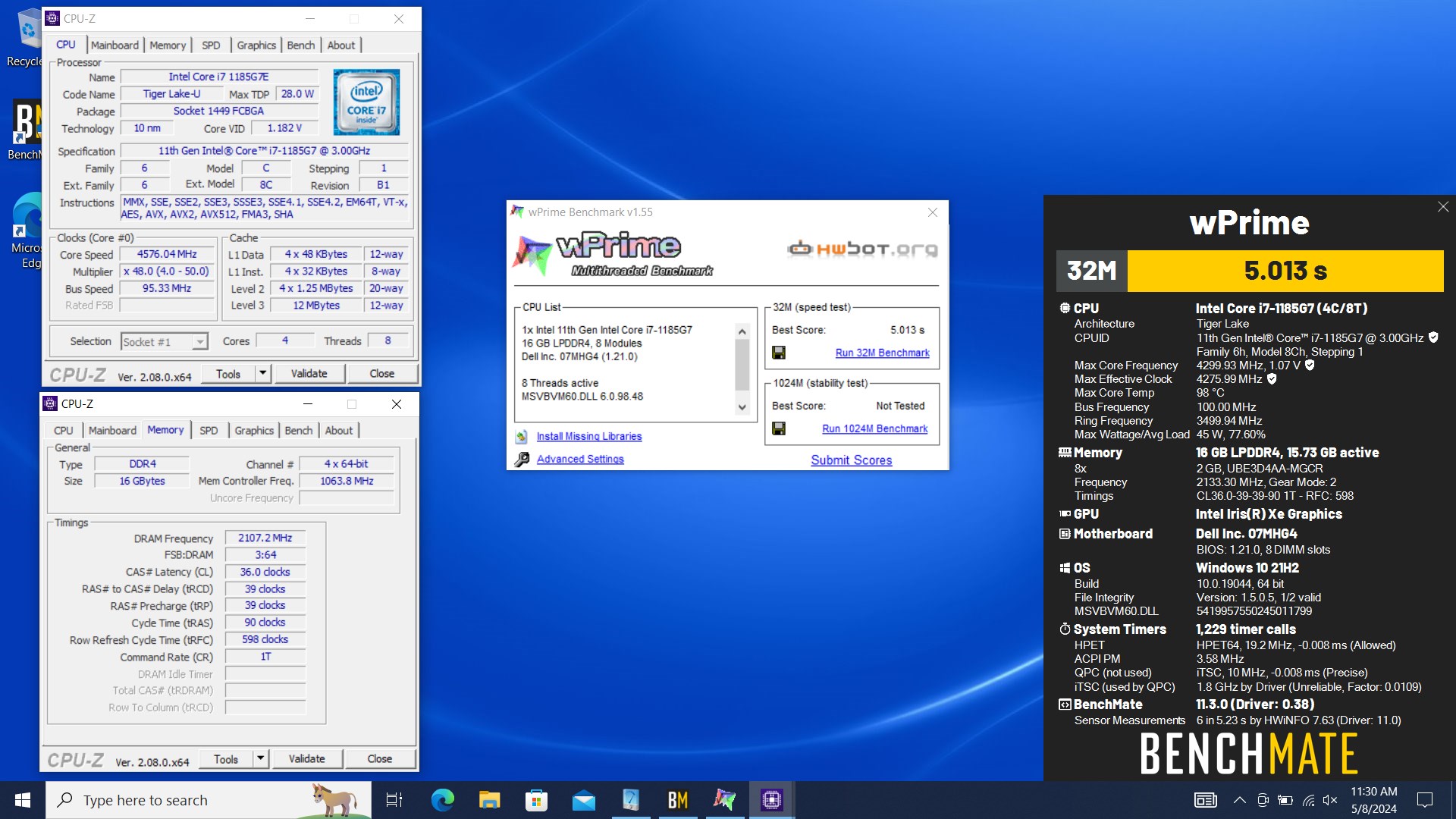
Task: Open the Bench tab in top CPU-Z window
Action: (301, 45)
